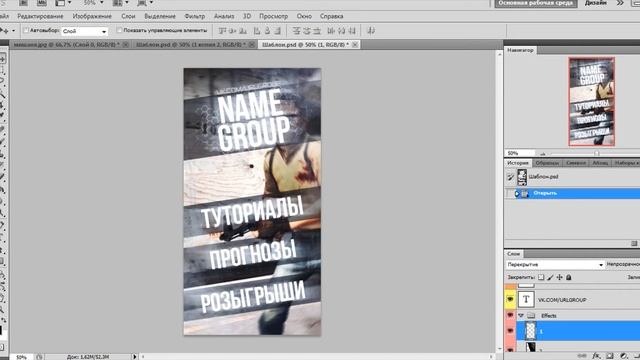
Task: Align right edges of layers
Action: pyautogui.click(x=278, y=31)
